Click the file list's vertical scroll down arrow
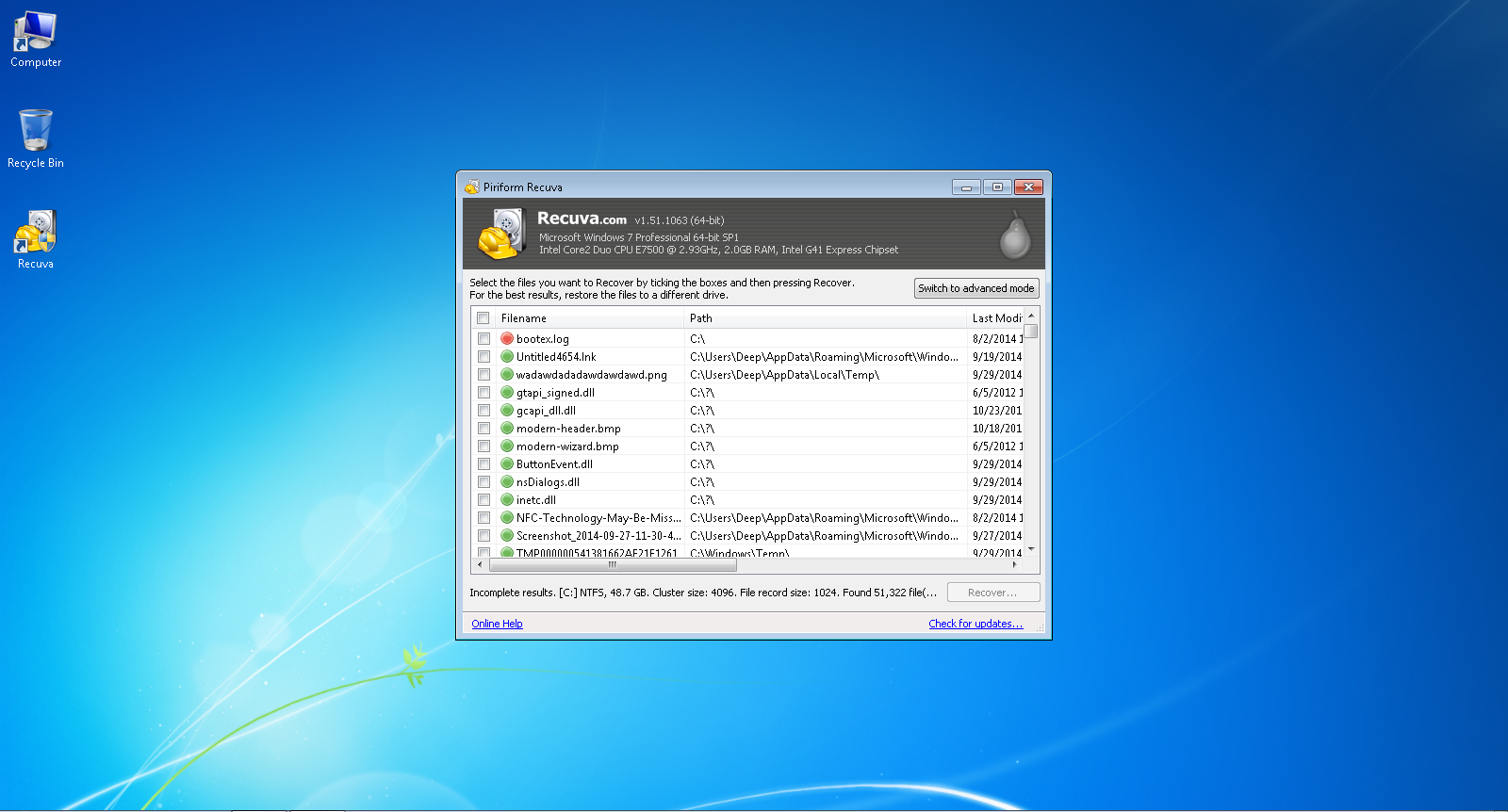 pos(1031,549)
